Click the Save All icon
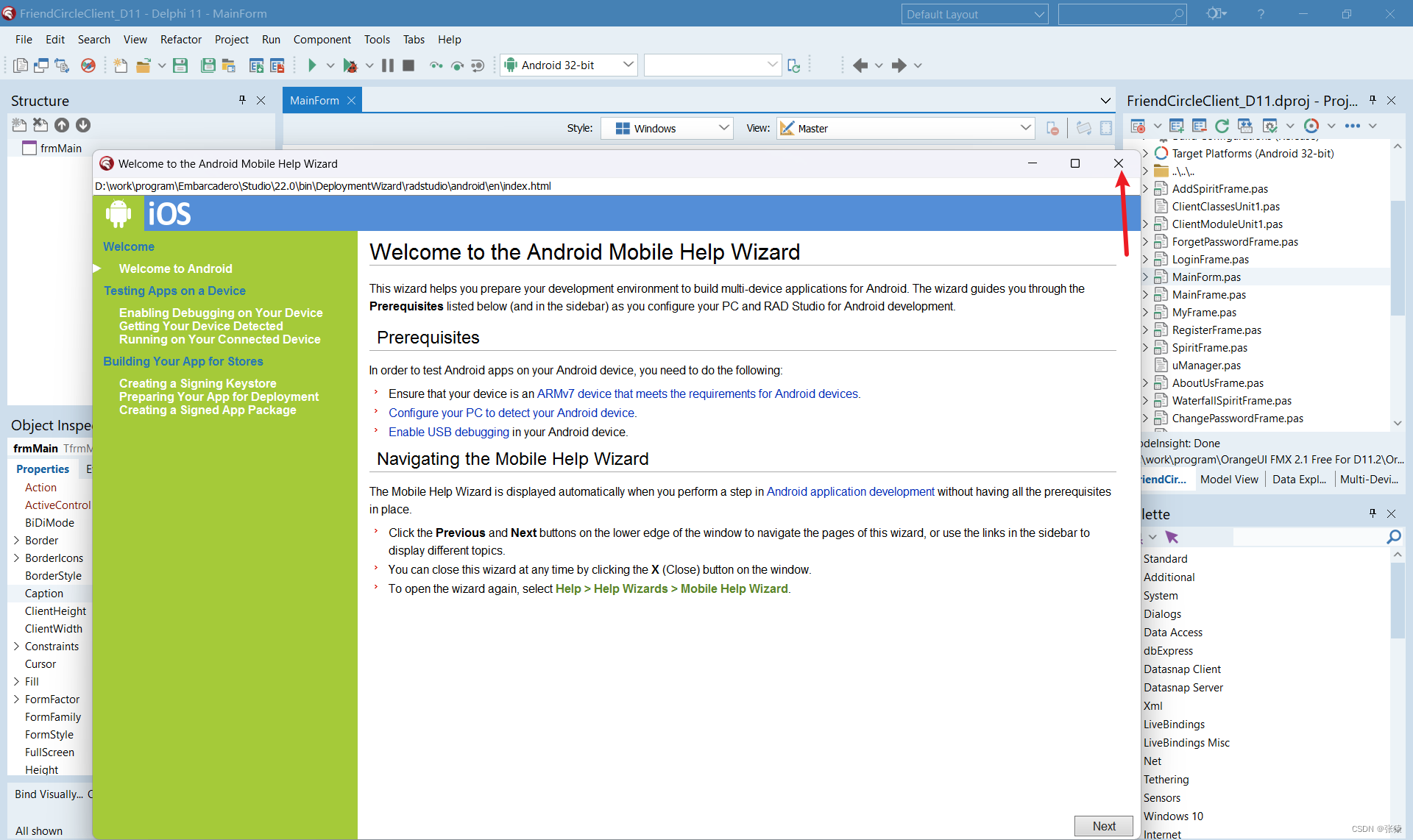The width and height of the screenshot is (1413, 840). coord(208,65)
